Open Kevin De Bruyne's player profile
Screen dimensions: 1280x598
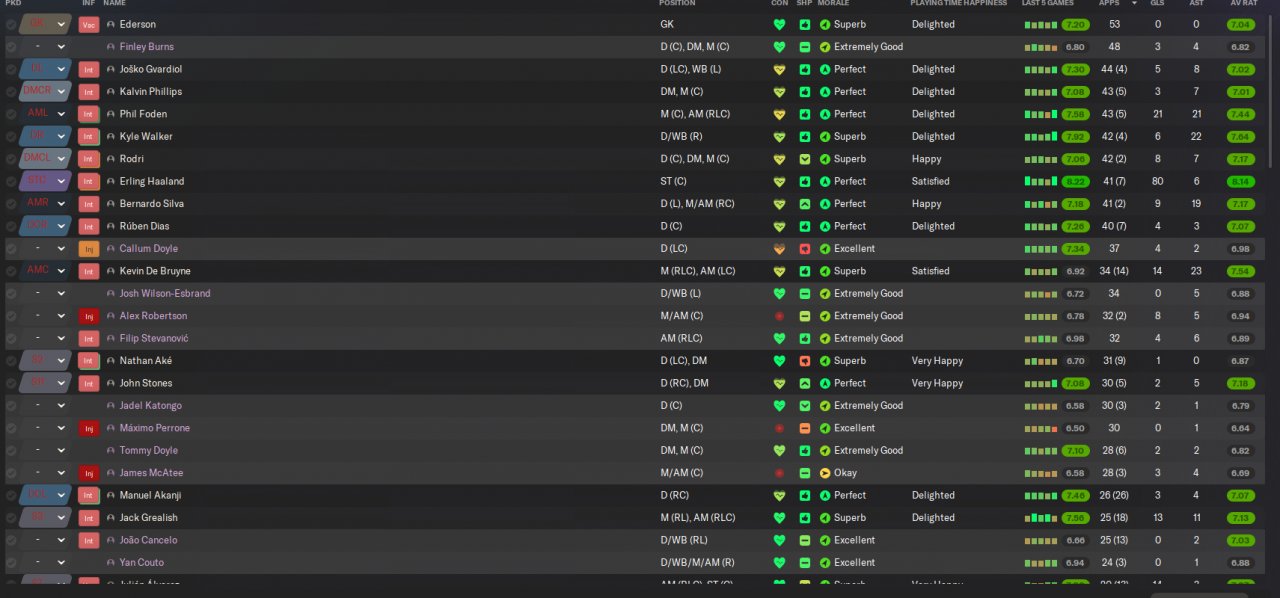click(x=155, y=271)
